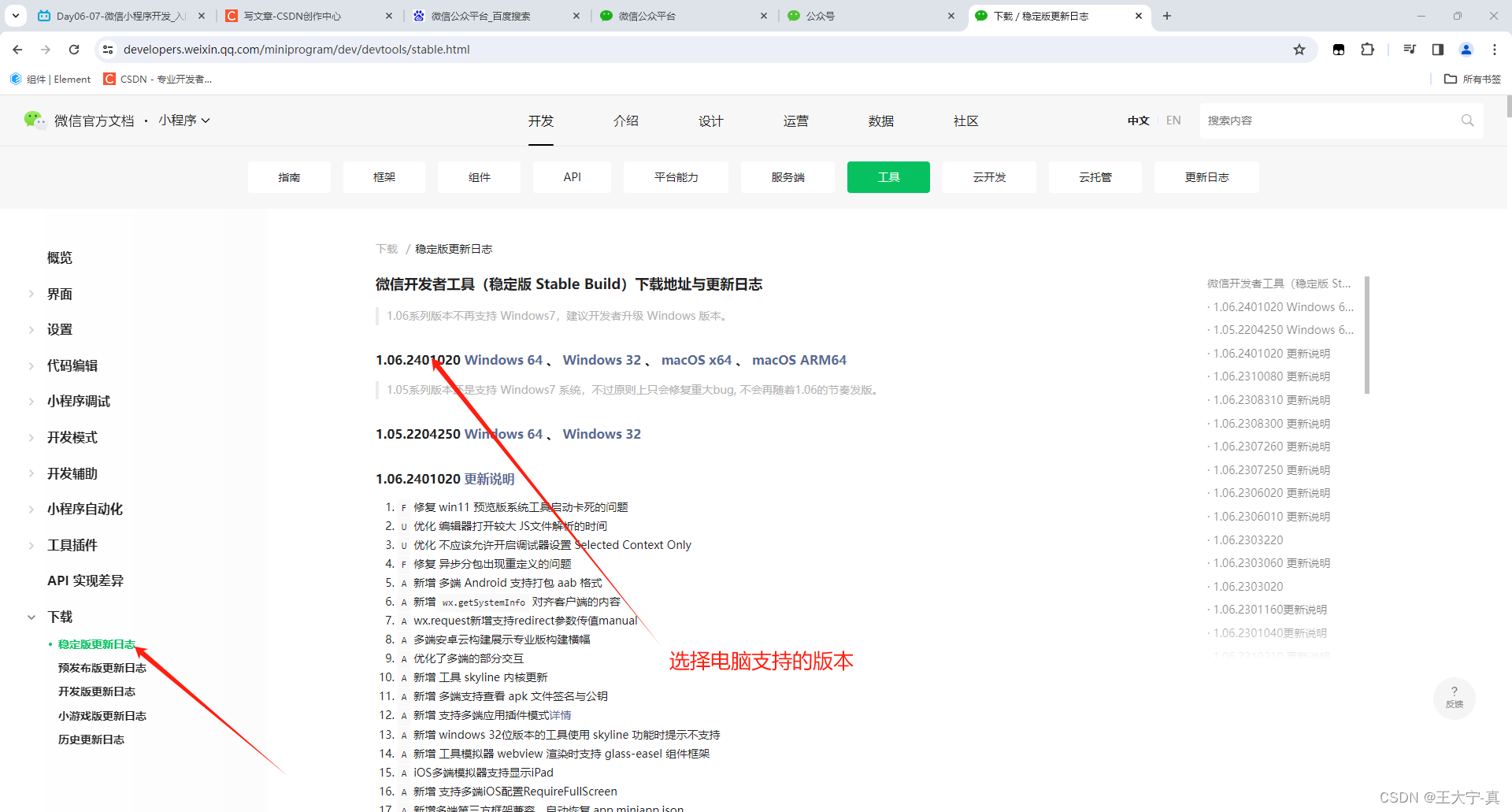Bookmark this page with star icon
Viewport: 1512px width, 812px height.
pos(1299,50)
